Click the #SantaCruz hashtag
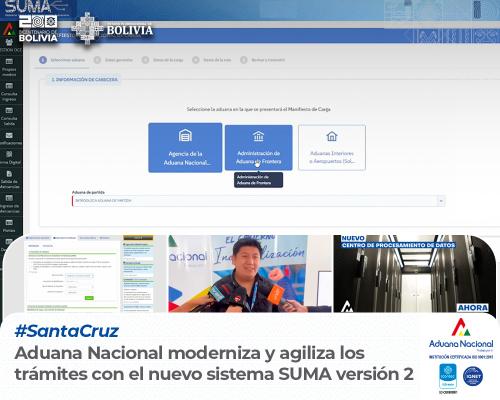 pyautogui.click(x=67, y=331)
